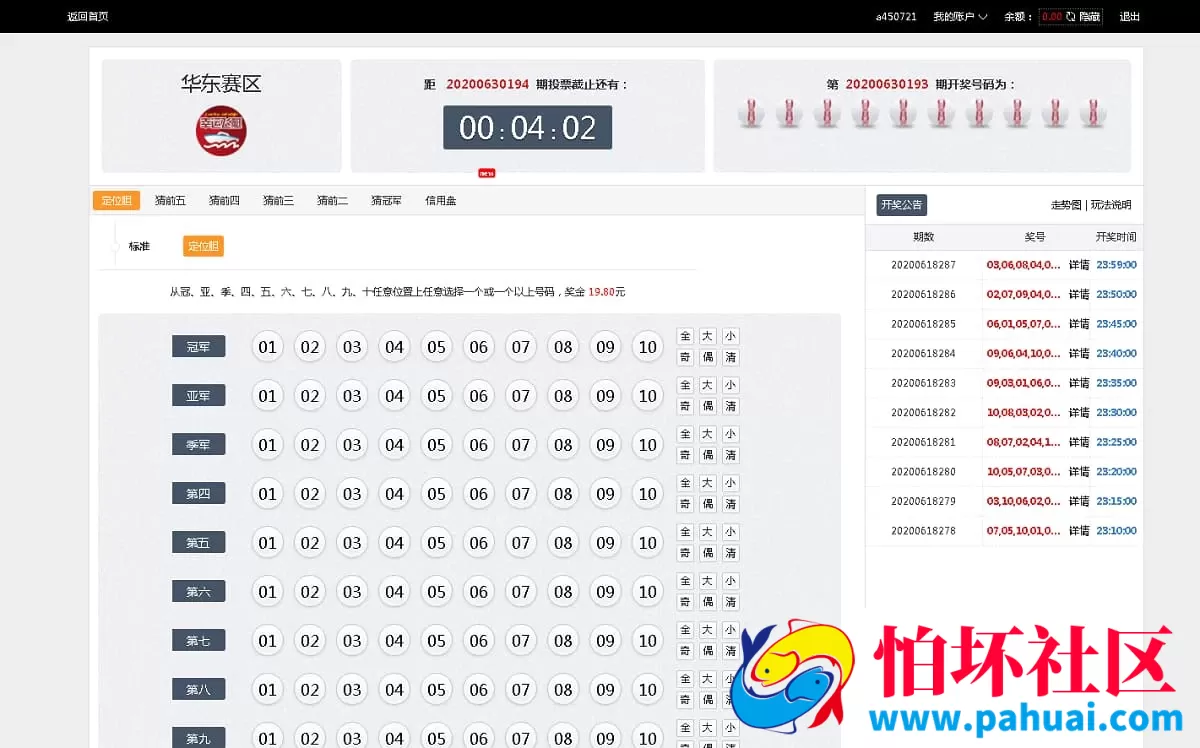Click 隐藏 to hide the balance
Viewport: 1200px width, 748px height.
coord(1090,16)
